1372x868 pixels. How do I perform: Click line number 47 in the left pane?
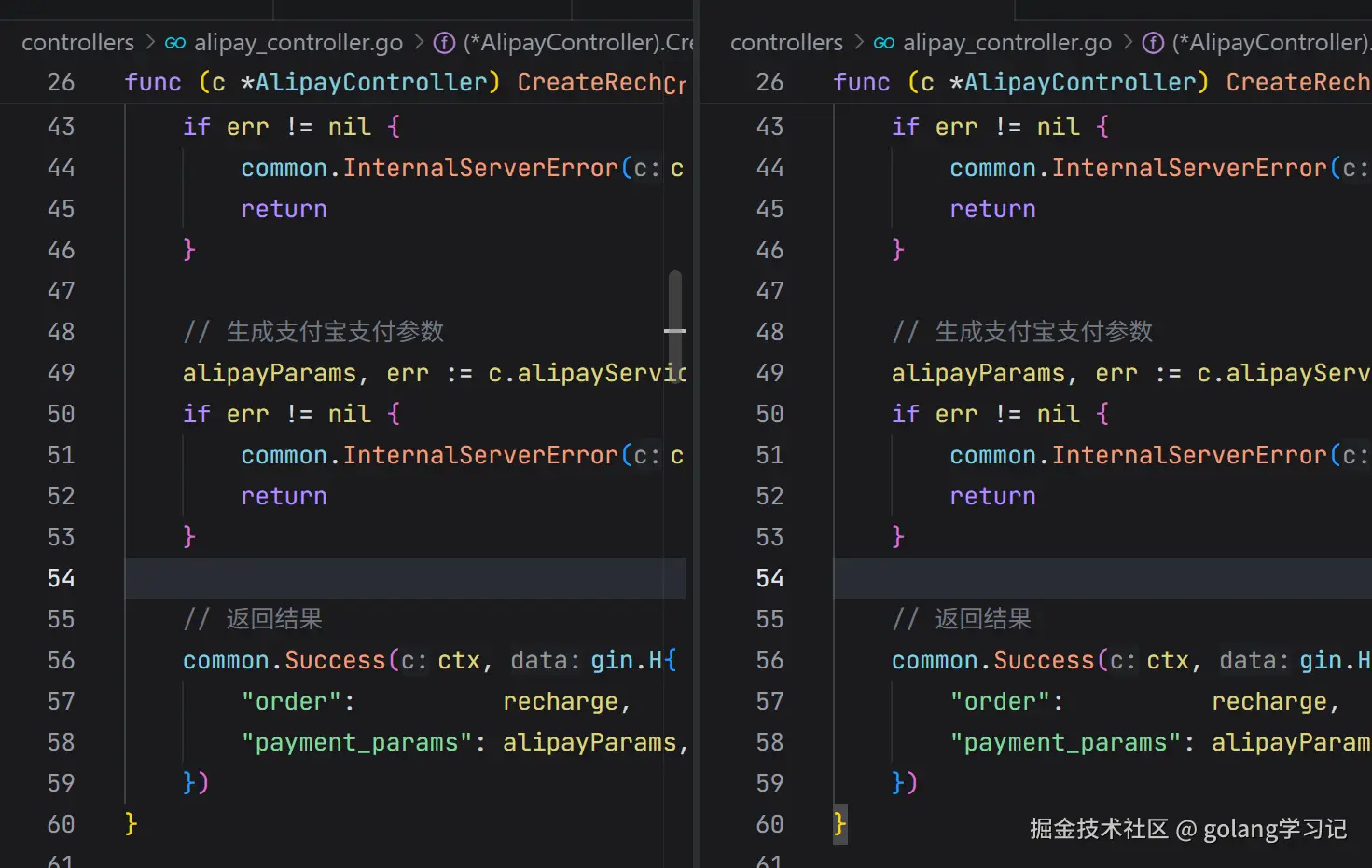[x=61, y=291]
